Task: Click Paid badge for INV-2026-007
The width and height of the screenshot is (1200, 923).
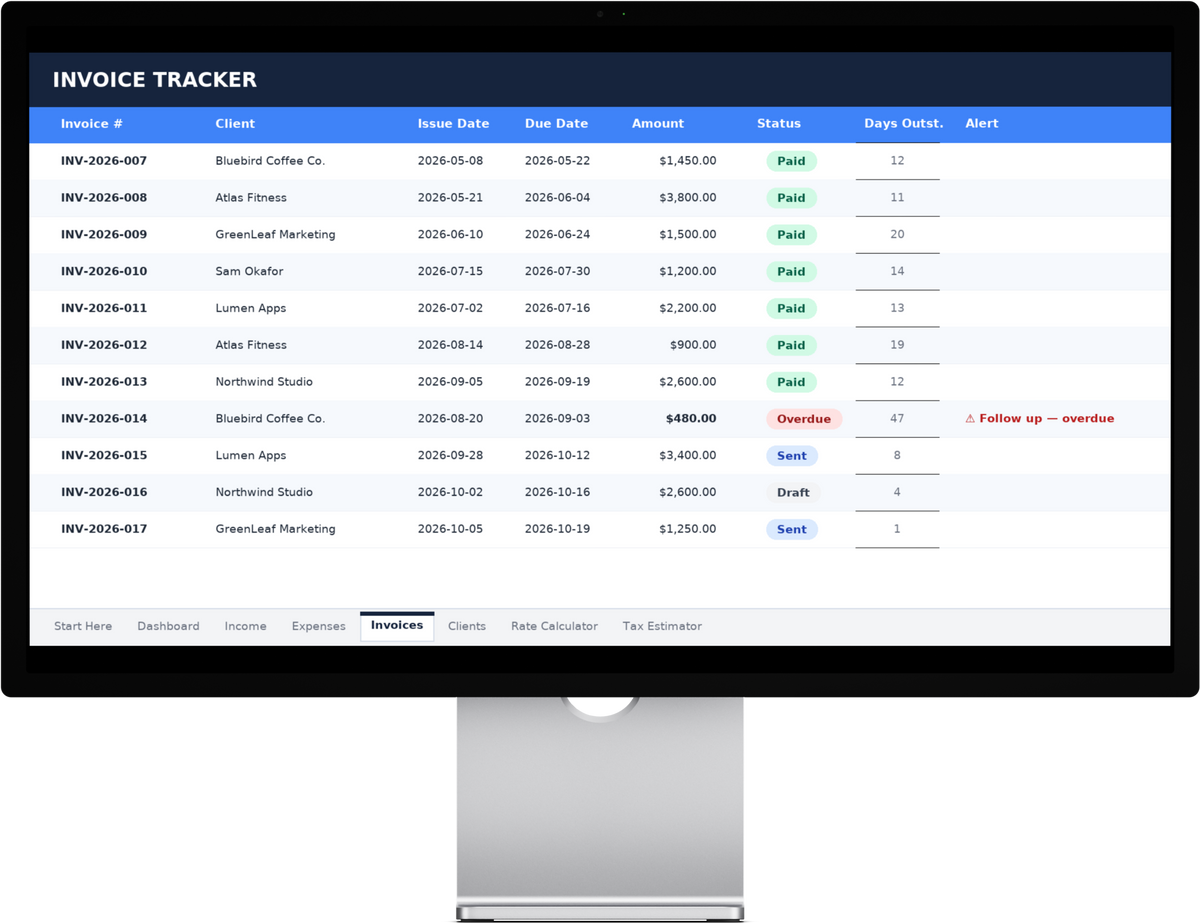Action: point(791,161)
